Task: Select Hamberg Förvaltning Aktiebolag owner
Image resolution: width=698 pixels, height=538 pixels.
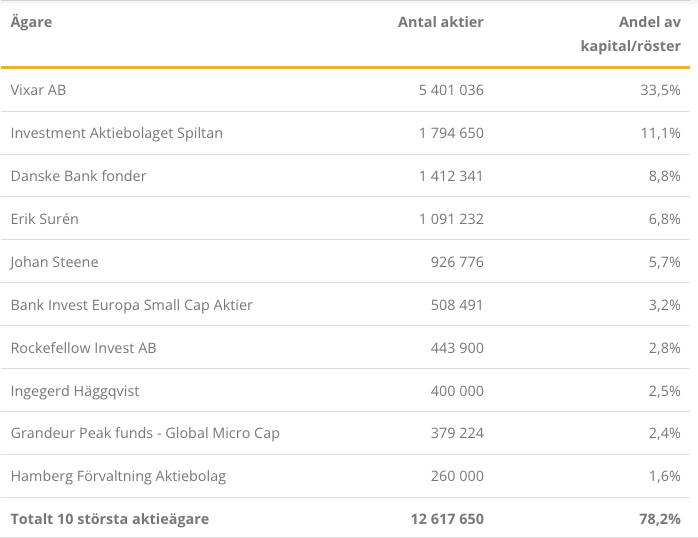Action: pos(118,476)
